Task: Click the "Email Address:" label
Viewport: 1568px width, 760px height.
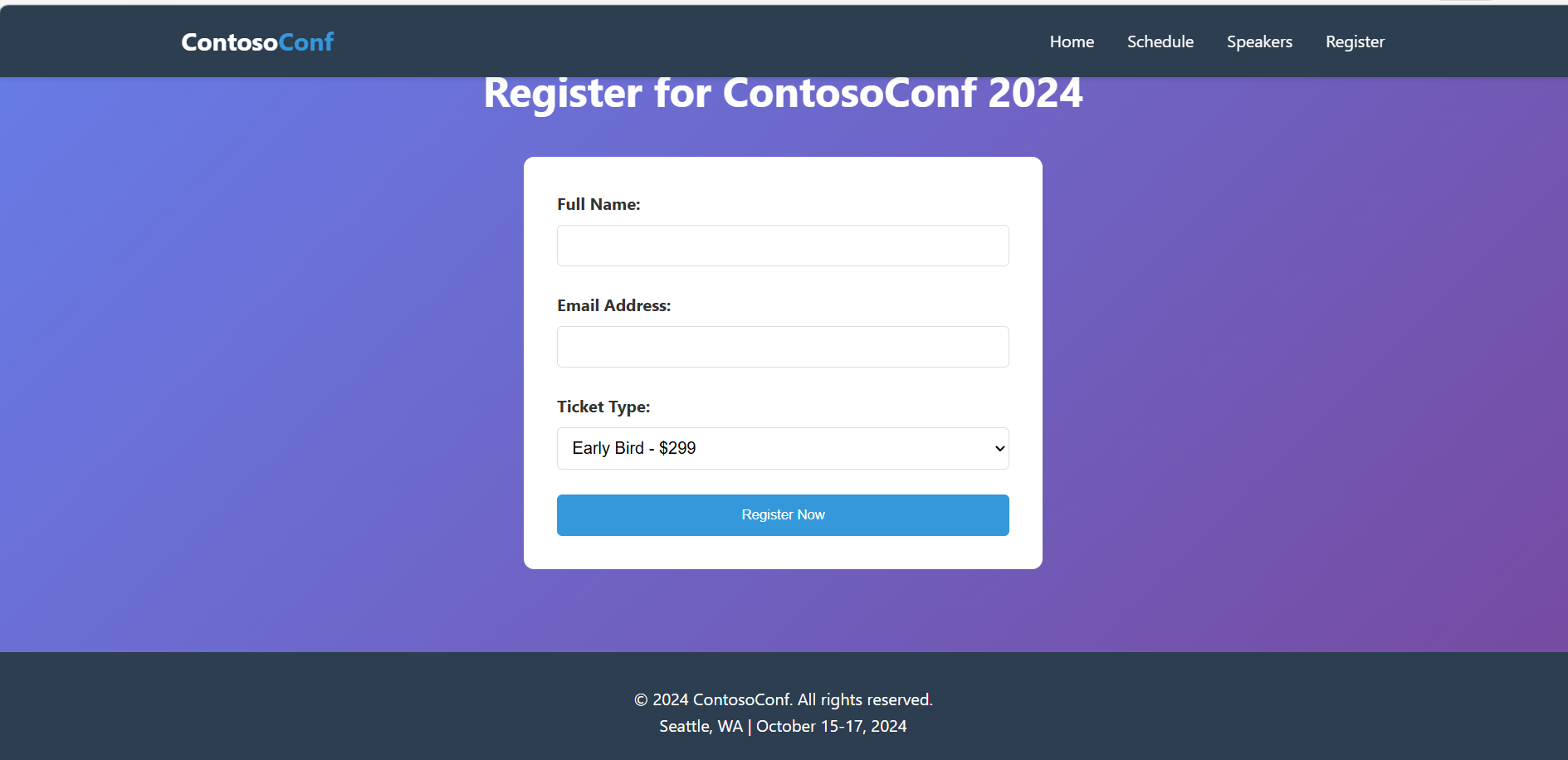Action: click(x=613, y=306)
